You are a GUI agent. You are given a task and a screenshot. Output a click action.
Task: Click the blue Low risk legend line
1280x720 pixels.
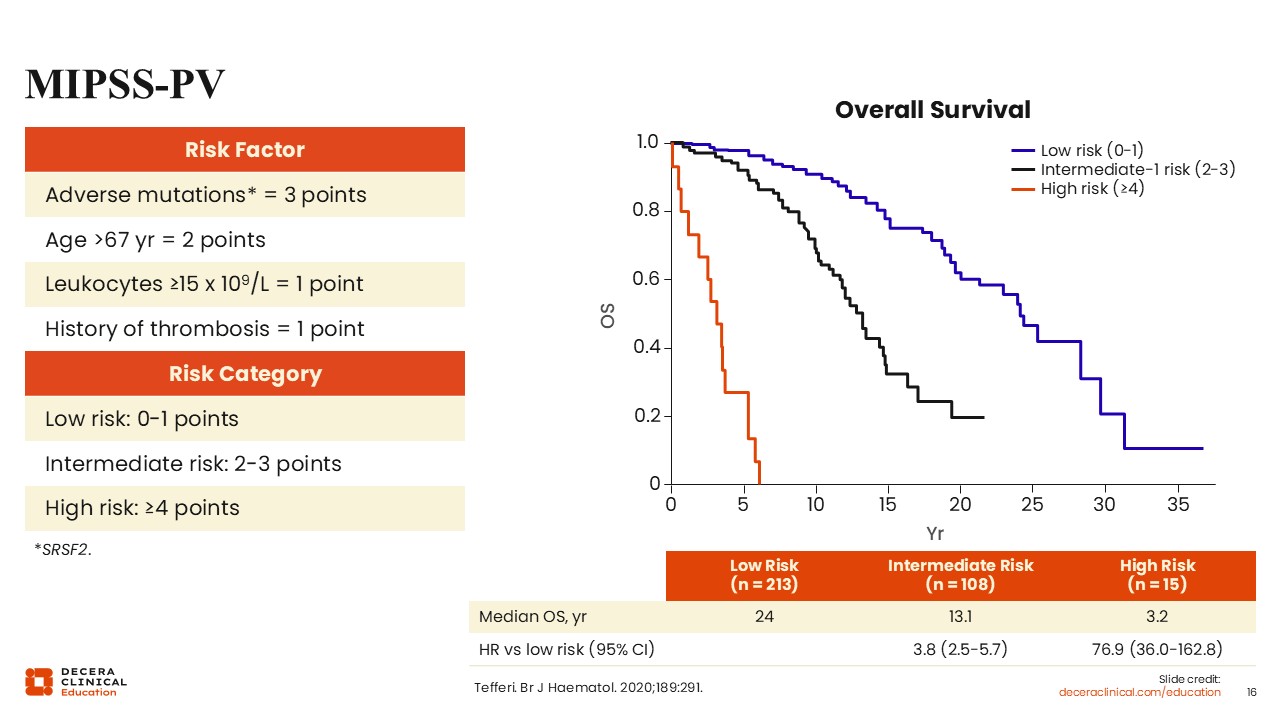pos(1024,150)
